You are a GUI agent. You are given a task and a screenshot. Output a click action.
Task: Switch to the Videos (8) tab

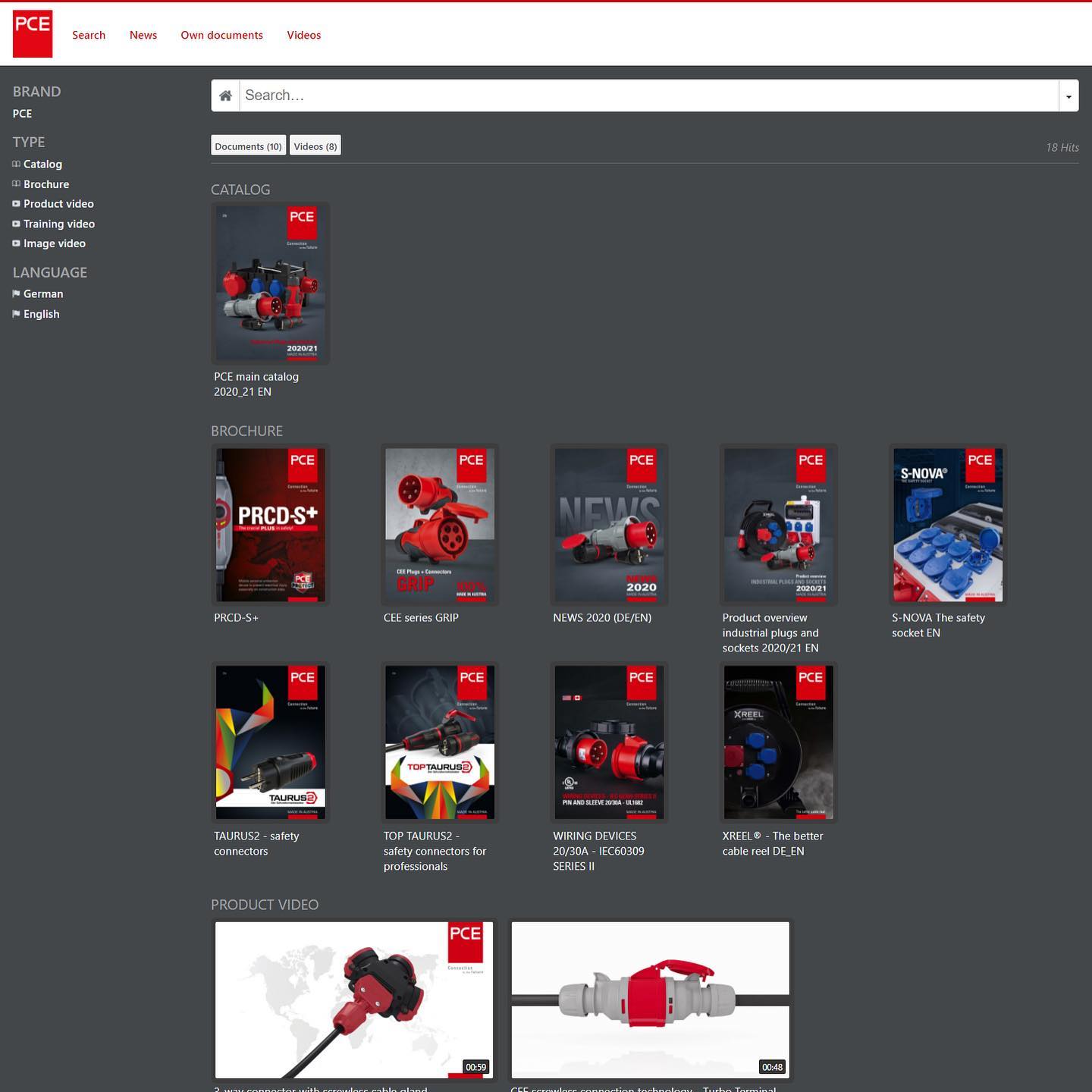[315, 146]
